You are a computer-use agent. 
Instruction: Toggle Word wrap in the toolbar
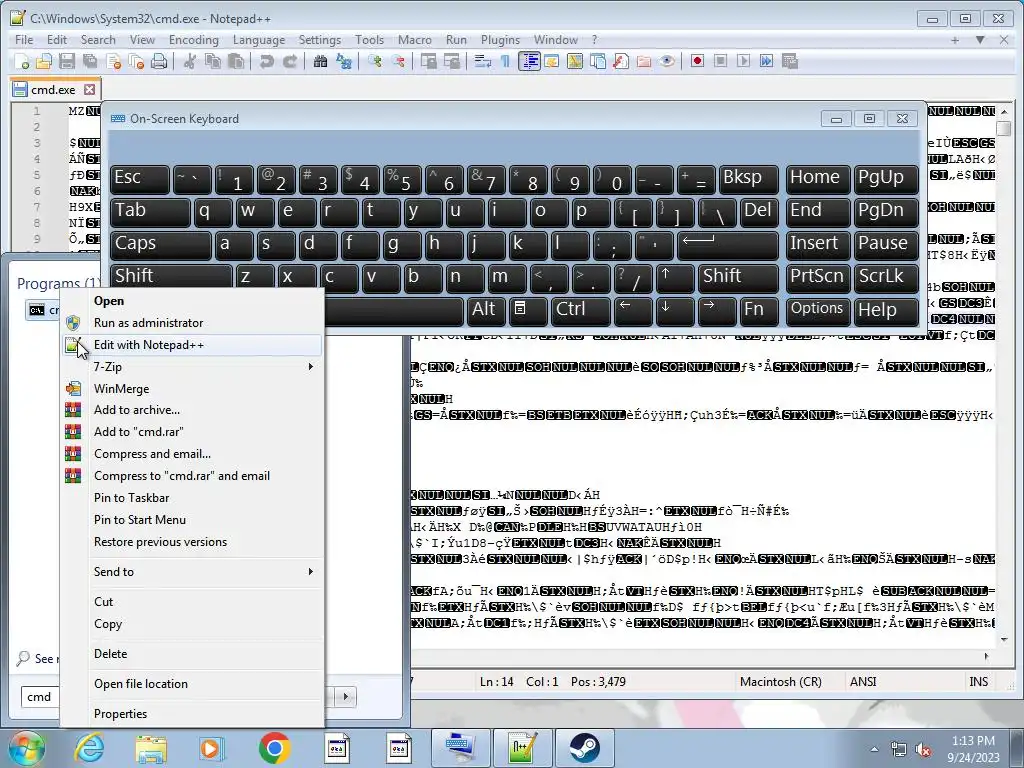483,61
